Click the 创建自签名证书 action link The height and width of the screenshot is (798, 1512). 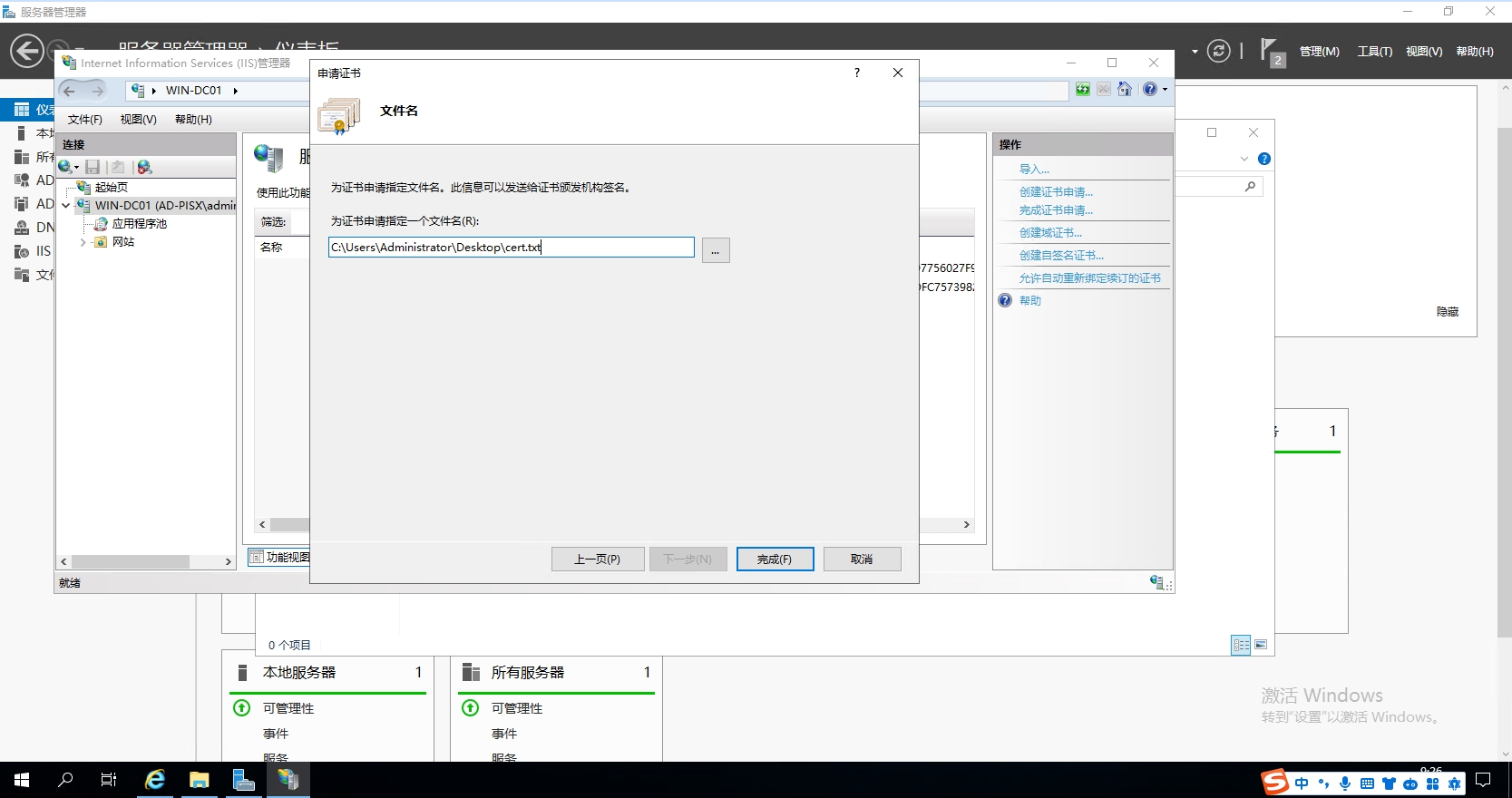[x=1060, y=256]
